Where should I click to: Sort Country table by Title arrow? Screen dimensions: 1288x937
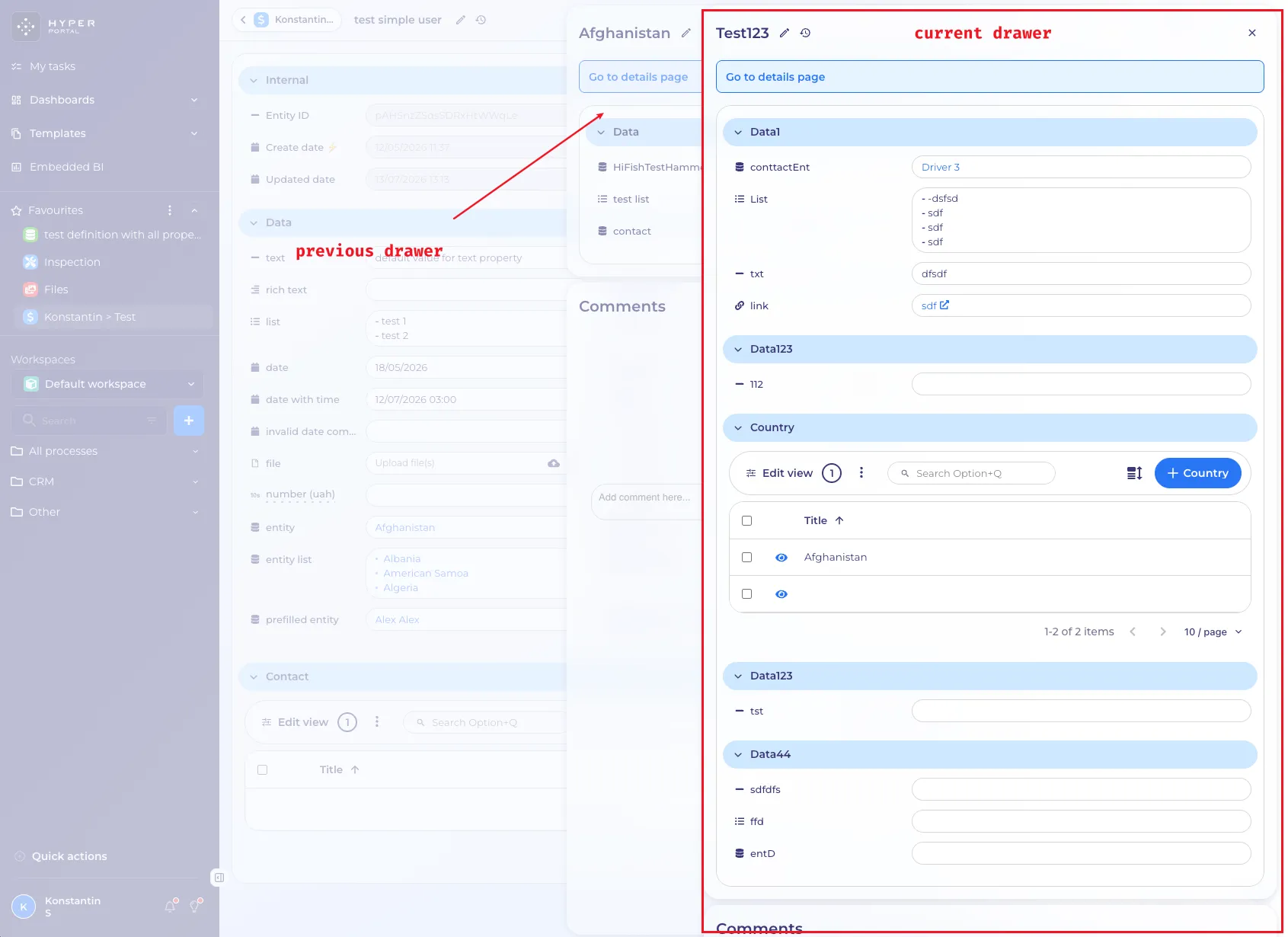[839, 520]
